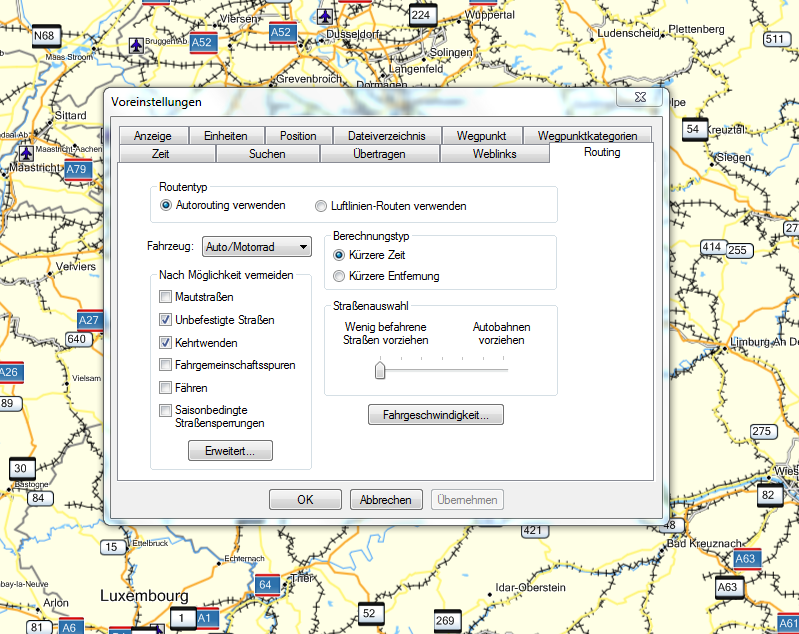Open the Dateiverzeichnis tab
The height and width of the screenshot is (634, 799).
(386, 136)
